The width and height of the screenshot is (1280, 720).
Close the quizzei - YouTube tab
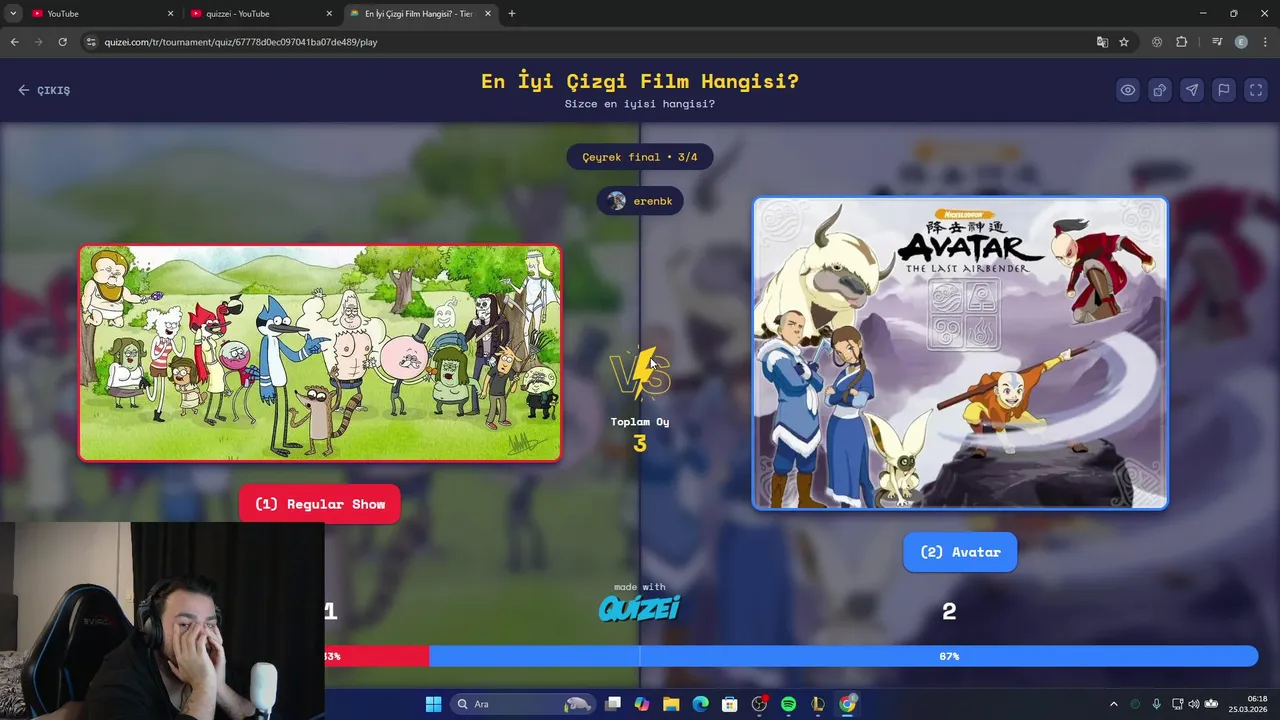(329, 14)
